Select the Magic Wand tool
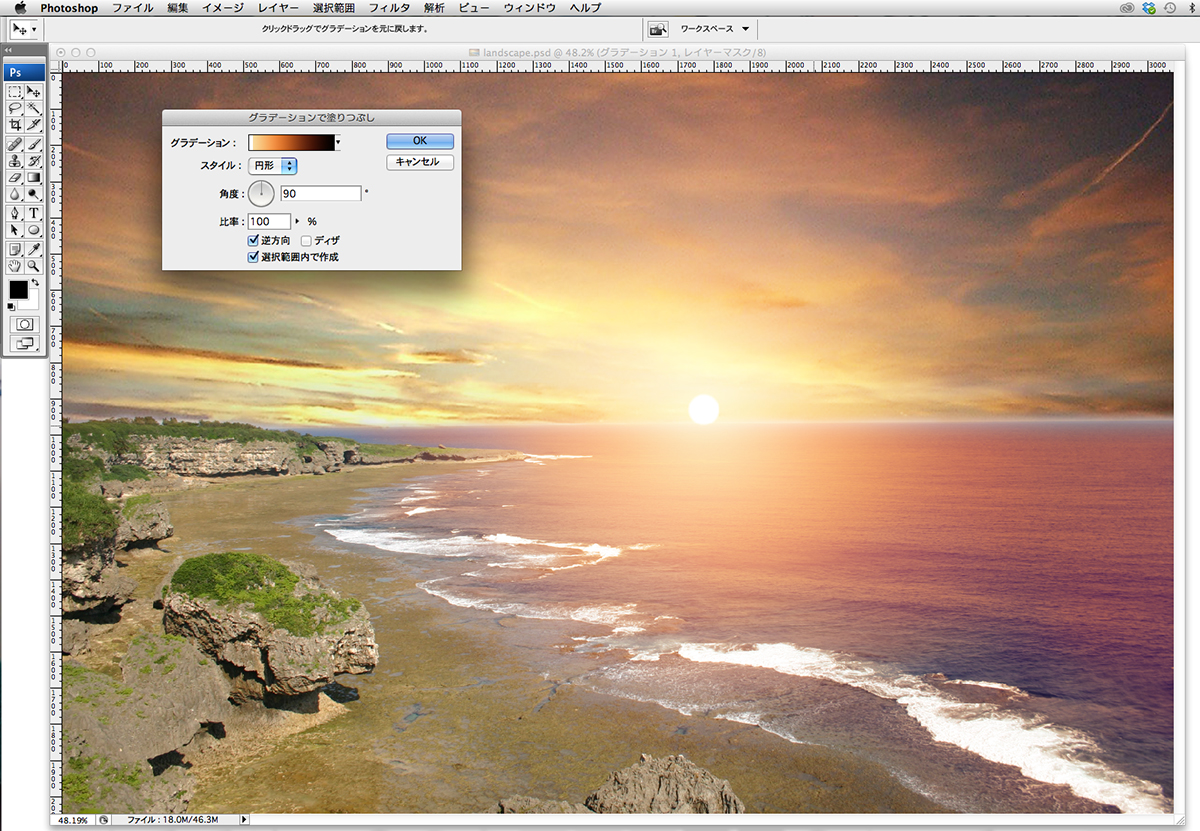 coord(34,108)
